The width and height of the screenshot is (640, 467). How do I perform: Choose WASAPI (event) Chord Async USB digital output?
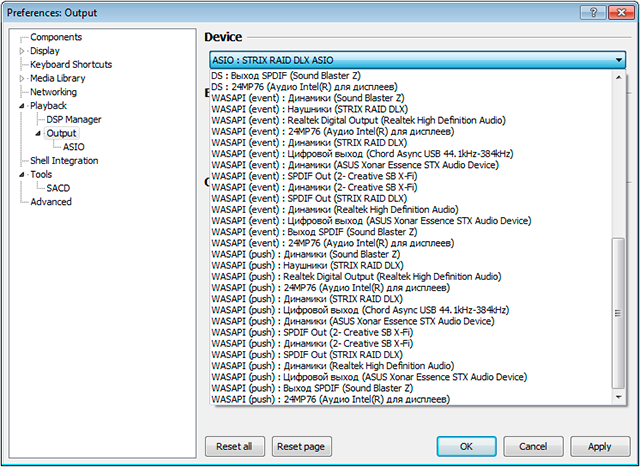[411, 154]
